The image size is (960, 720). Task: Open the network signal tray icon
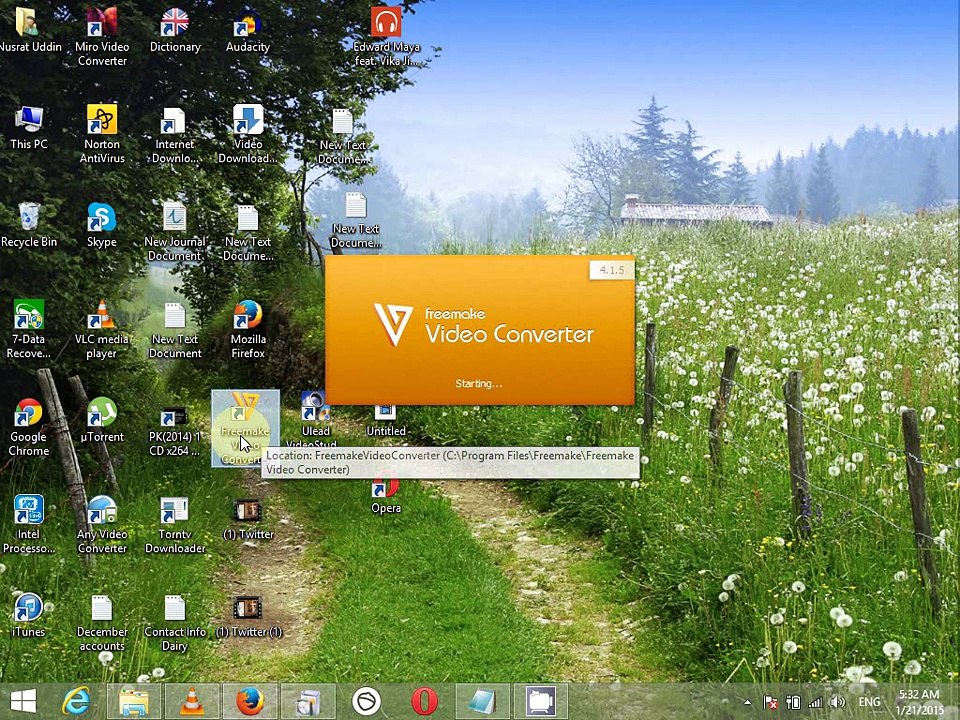[x=815, y=702]
